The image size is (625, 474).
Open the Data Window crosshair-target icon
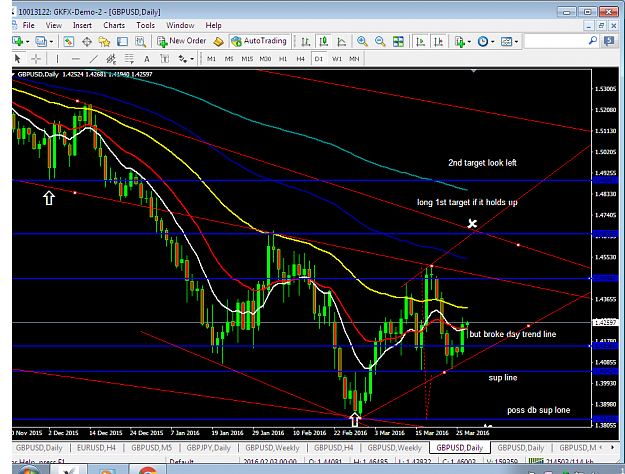[x=86, y=41]
